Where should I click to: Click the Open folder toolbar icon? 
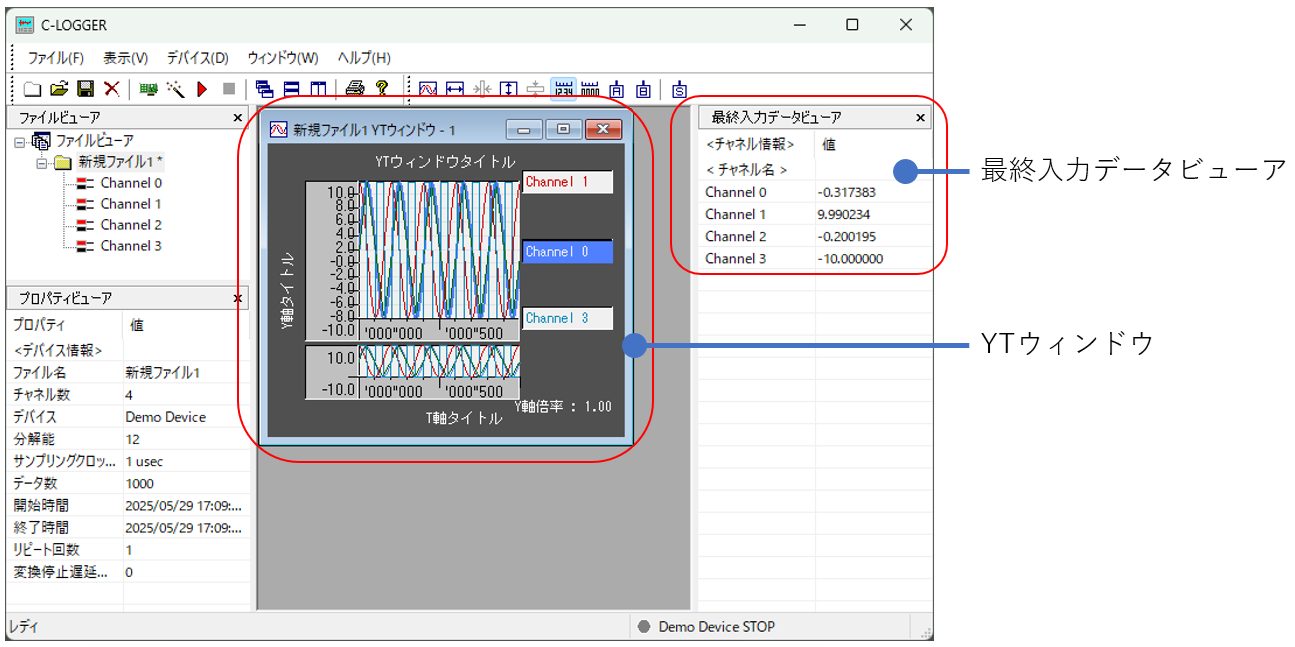tap(59, 89)
